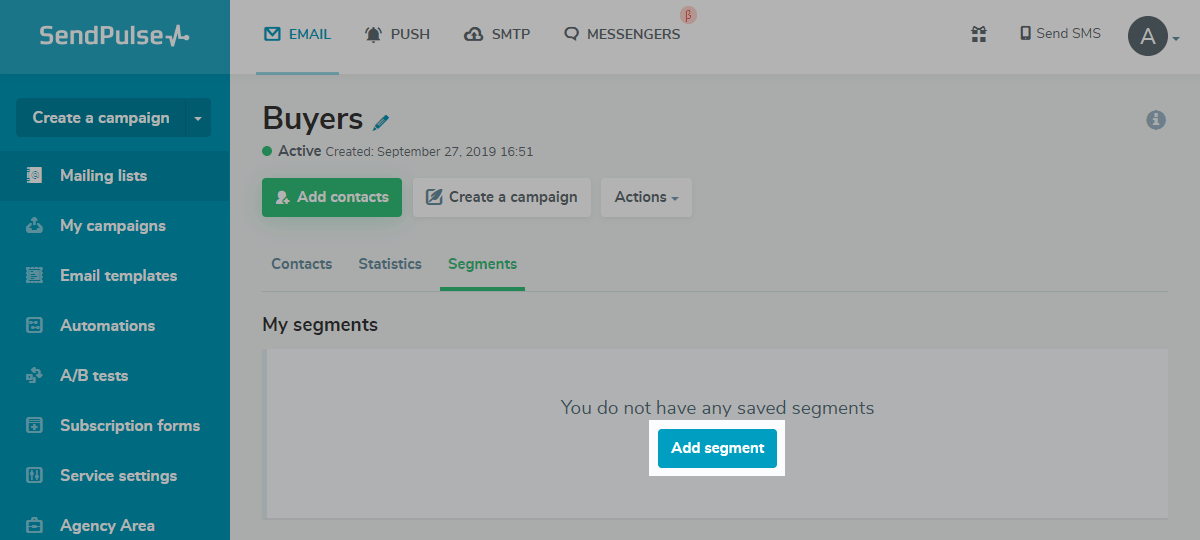Open the gift icon in header
Image resolution: width=1200 pixels, height=540 pixels.
(979, 34)
